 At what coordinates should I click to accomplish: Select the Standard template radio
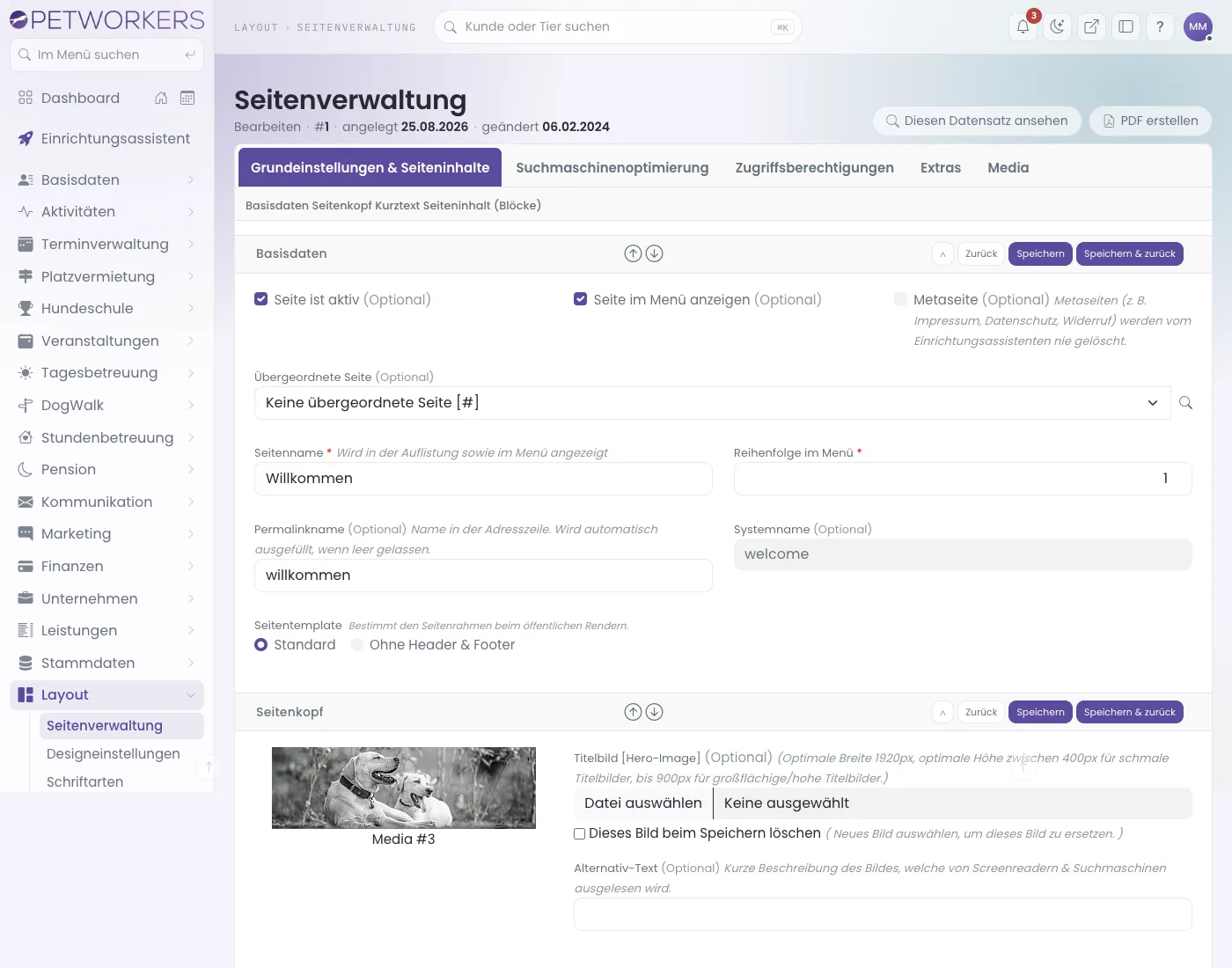[x=260, y=644]
